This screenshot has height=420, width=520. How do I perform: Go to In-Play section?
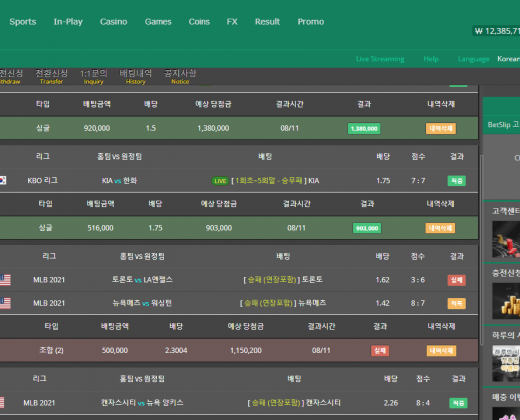[x=68, y=22]
